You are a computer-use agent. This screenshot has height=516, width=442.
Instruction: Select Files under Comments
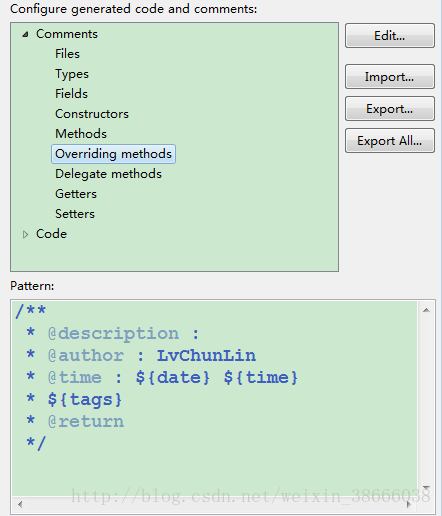pos(67,54)
